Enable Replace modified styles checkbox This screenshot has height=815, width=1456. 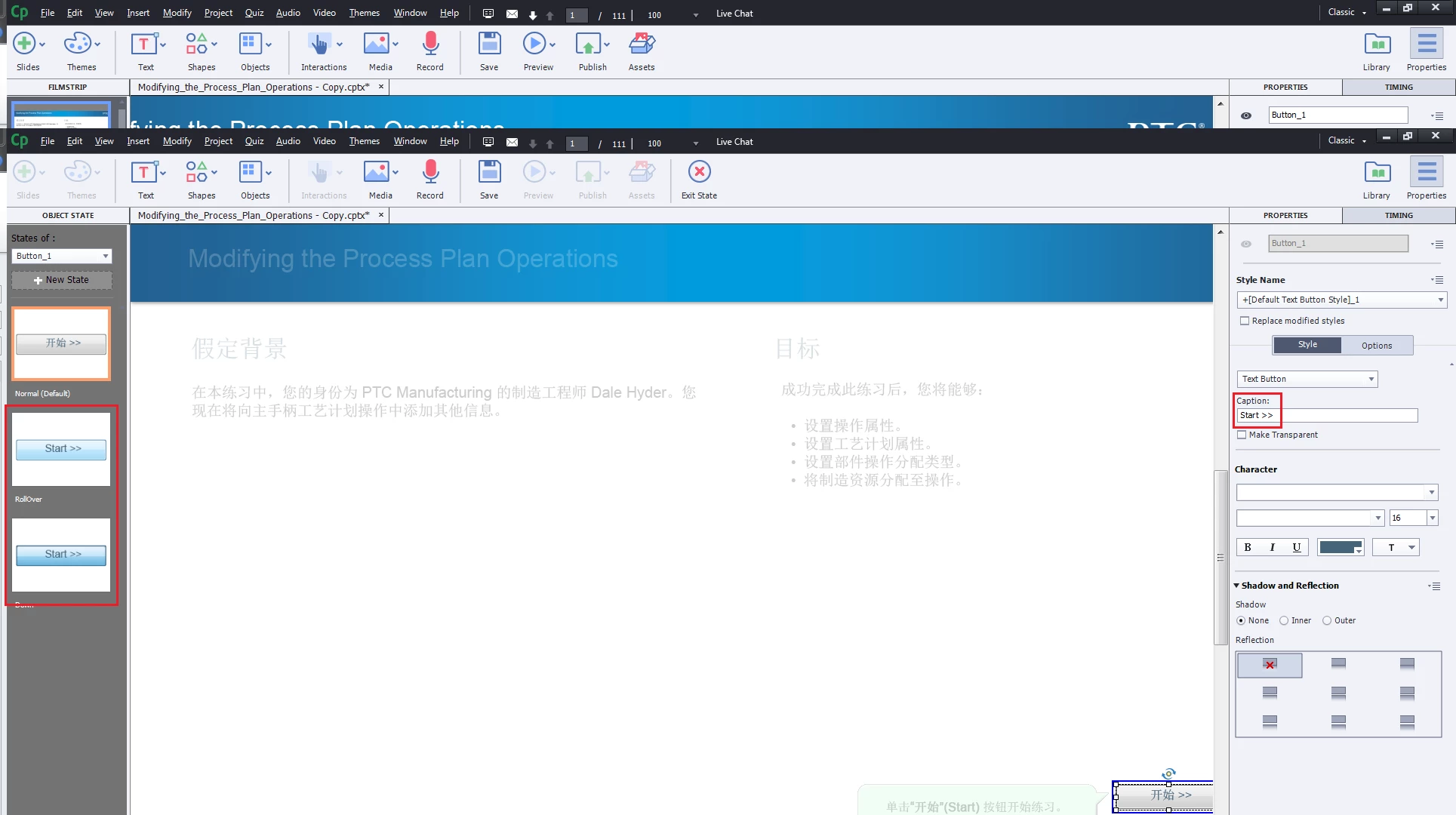pos(1245,321)
